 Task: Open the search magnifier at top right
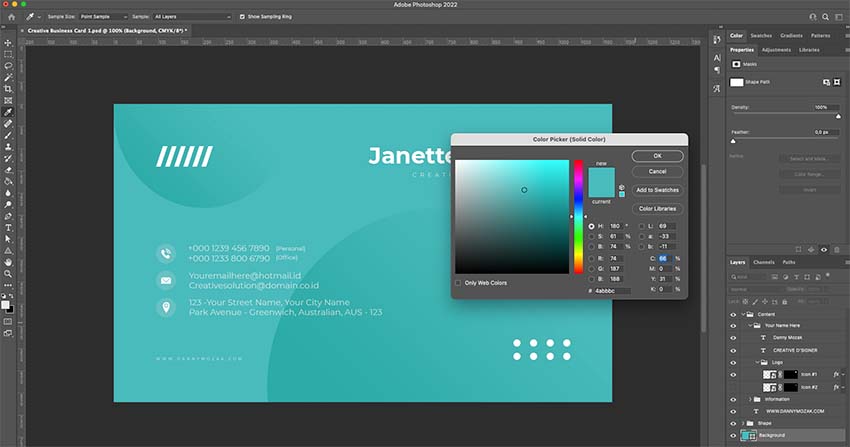pyautogui.click(x=825, y=17)
